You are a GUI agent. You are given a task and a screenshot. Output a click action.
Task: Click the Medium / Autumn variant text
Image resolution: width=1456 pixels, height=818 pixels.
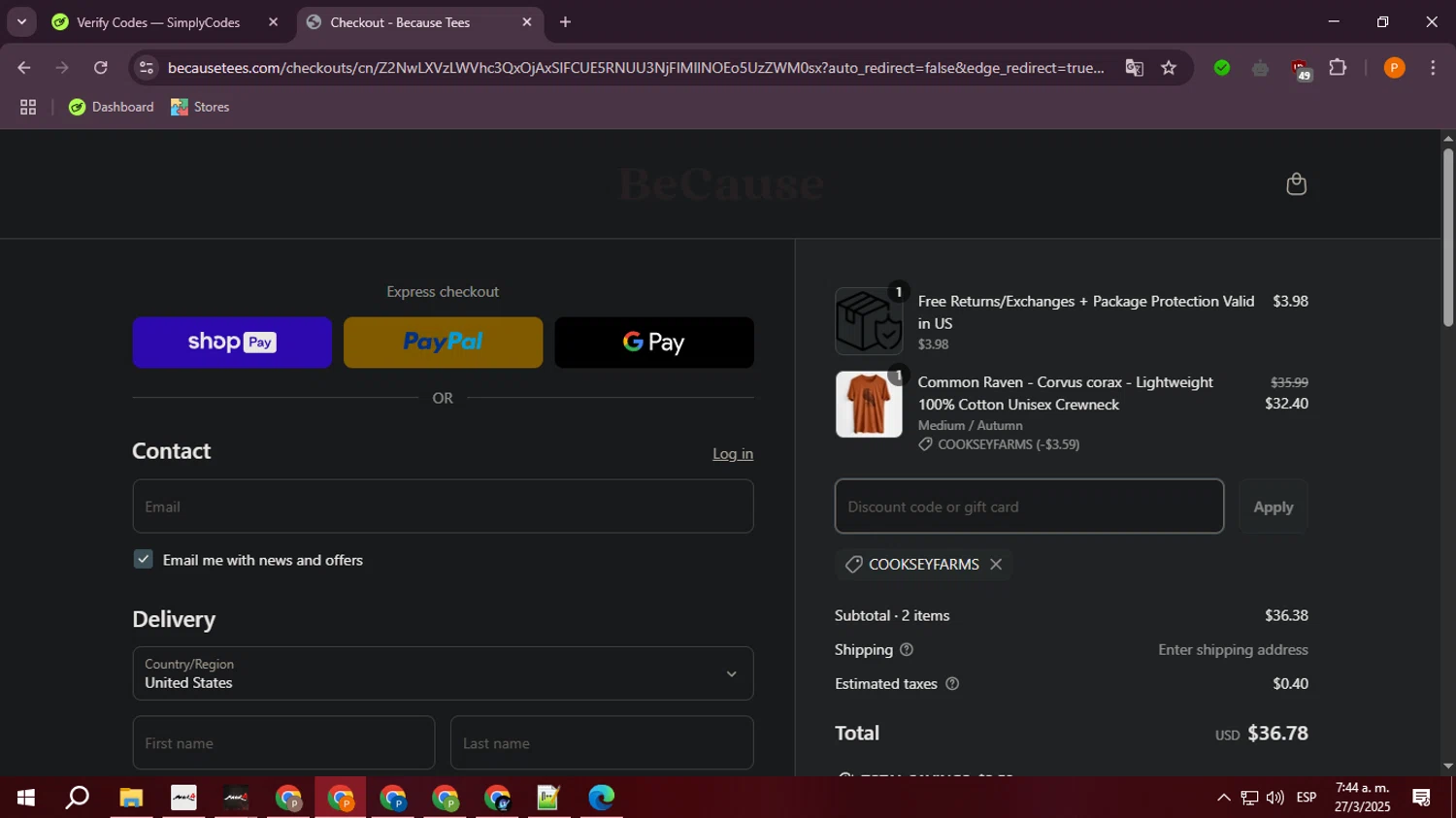coord(970,426)
